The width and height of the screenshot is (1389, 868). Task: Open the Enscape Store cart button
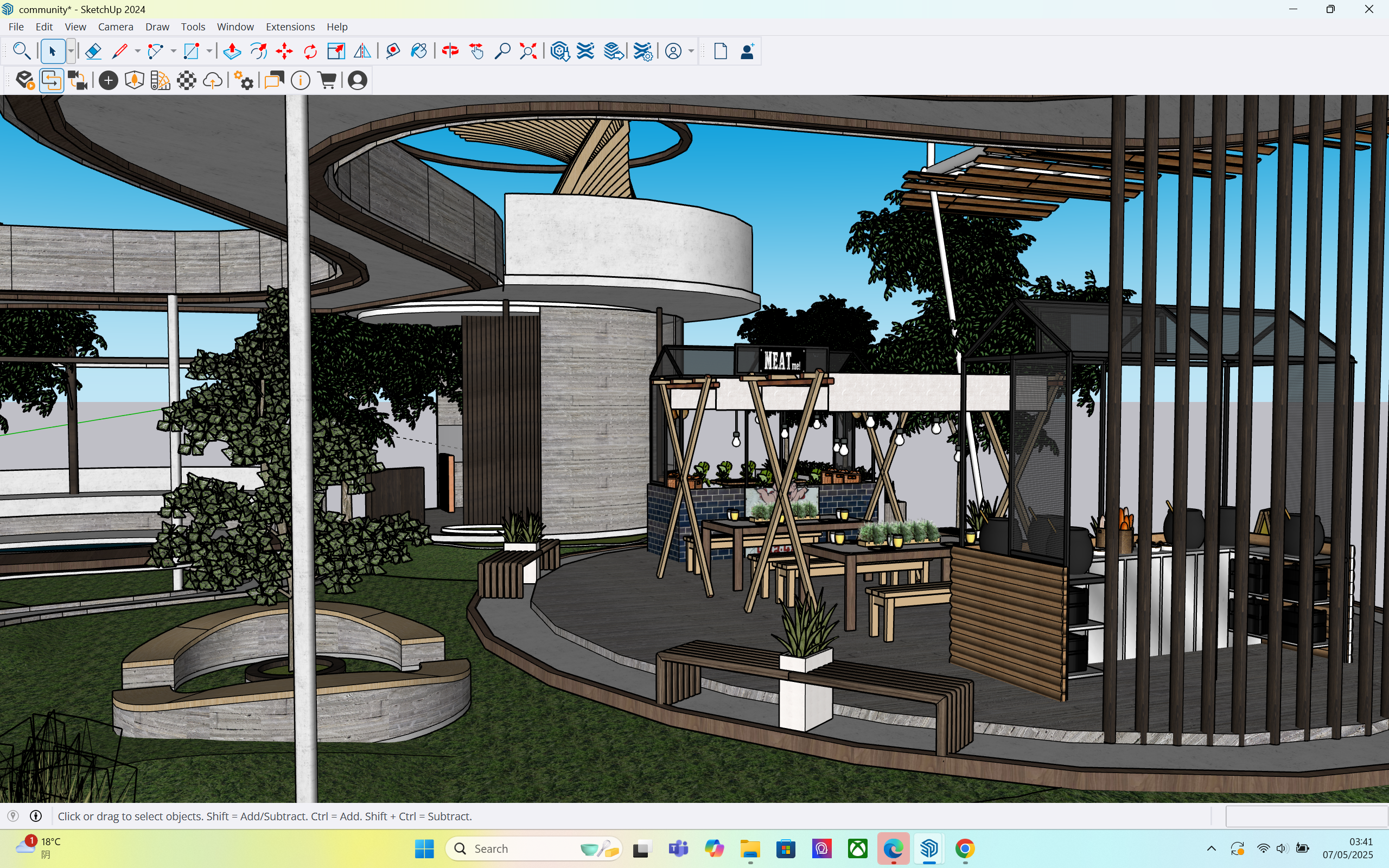pyautogui.click(x=327, y=80)
